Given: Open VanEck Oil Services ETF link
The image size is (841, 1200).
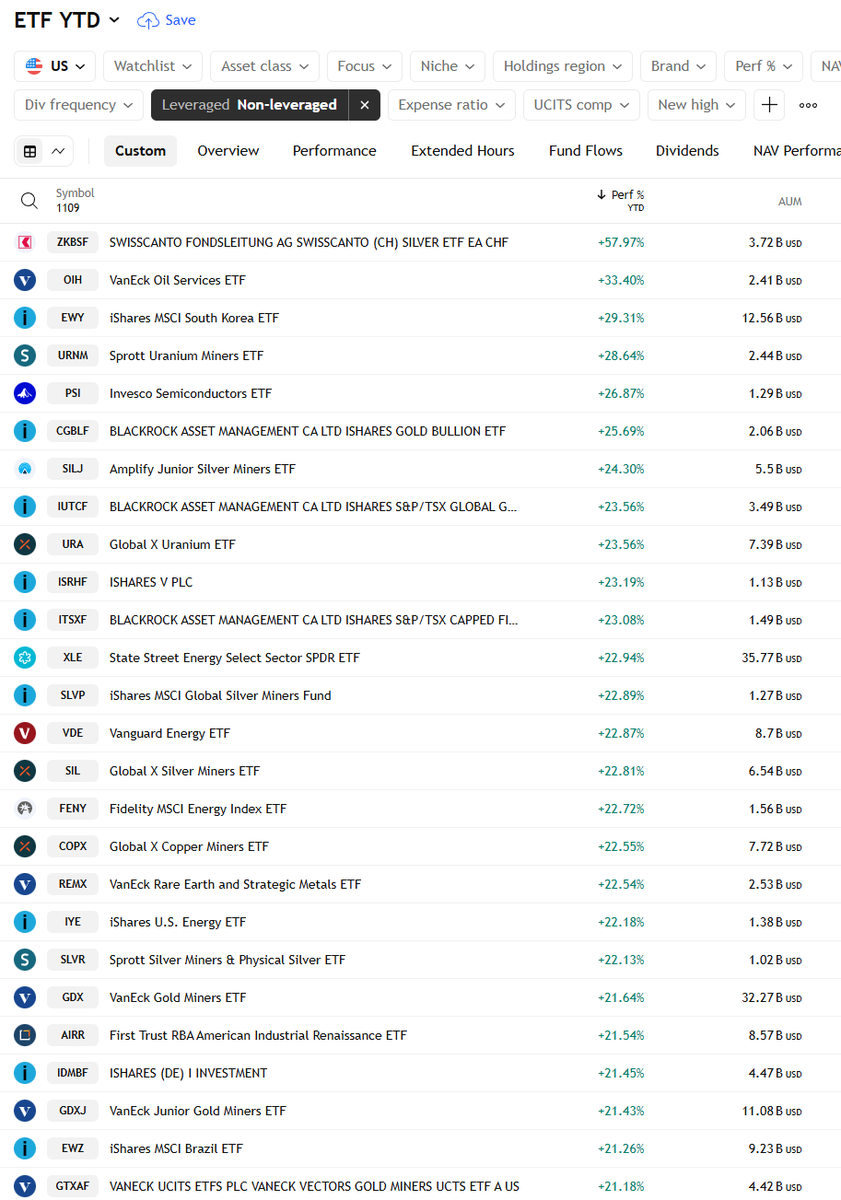Looking at the screenshot, I should (x=177, y=280).
